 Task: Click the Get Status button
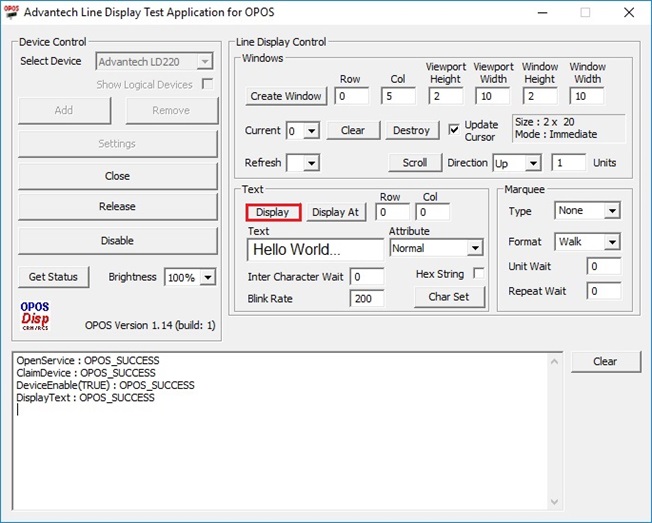[x=53, y=277]
